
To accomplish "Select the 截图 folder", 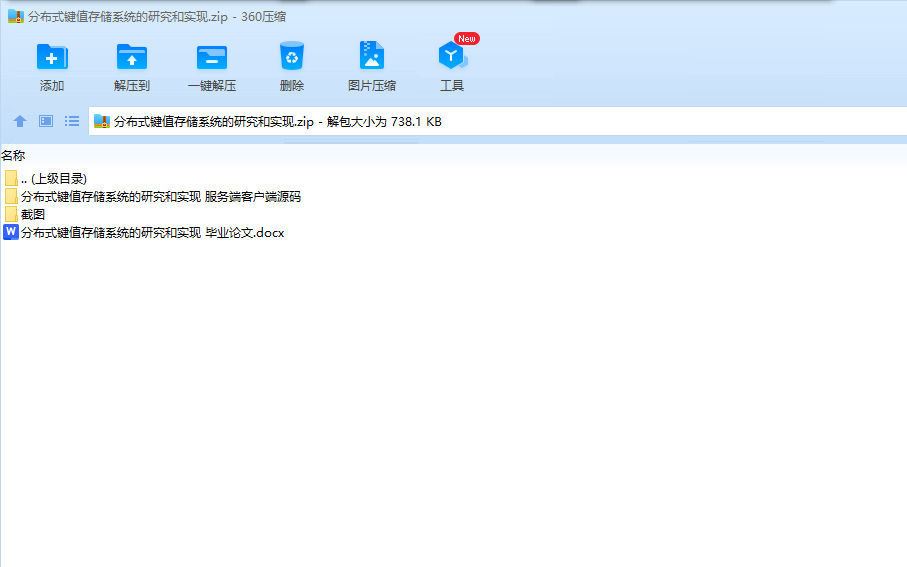I will [24, 215].
